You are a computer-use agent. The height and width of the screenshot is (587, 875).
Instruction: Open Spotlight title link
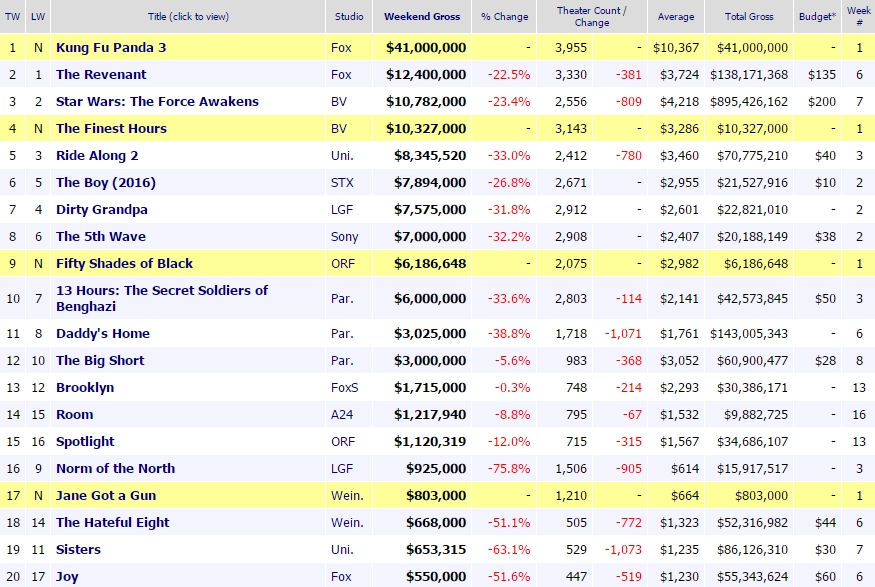pos(85,441)
